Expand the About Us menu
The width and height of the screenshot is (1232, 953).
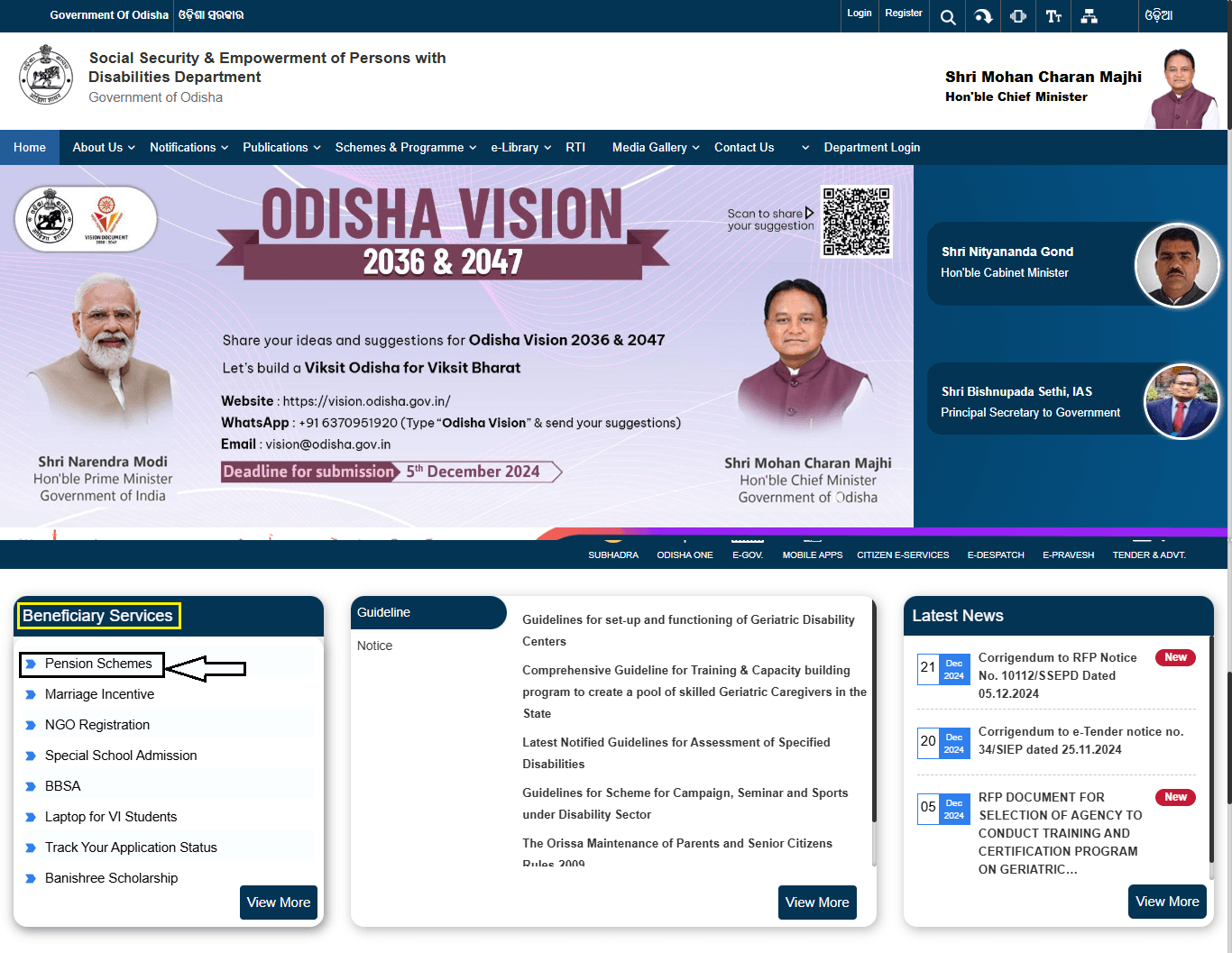click(104, 147)
